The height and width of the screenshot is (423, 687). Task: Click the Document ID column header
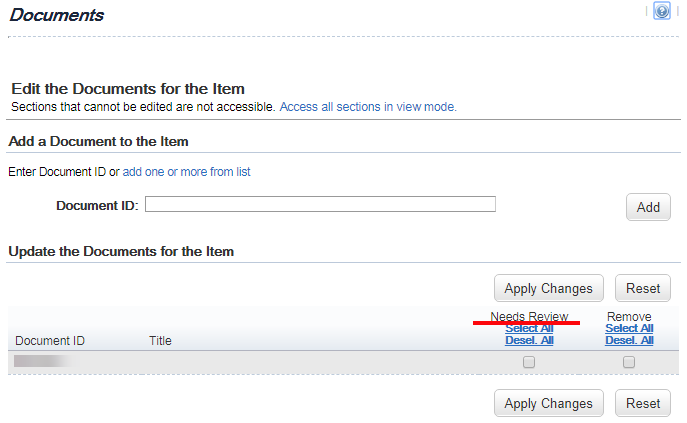pyautogui.click(x=50, y=341)
